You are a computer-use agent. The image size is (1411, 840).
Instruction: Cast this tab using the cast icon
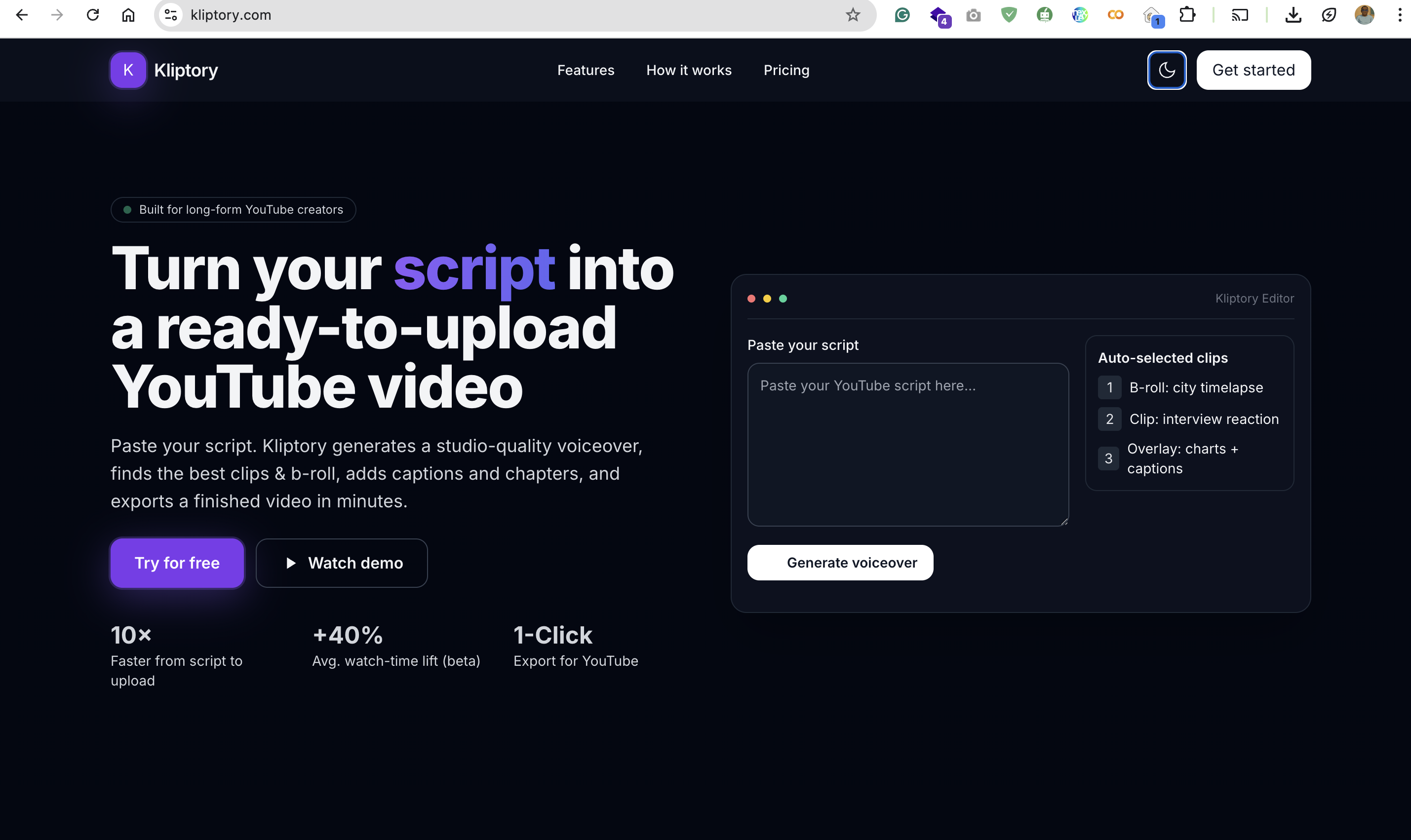(x=1239, y=15)
